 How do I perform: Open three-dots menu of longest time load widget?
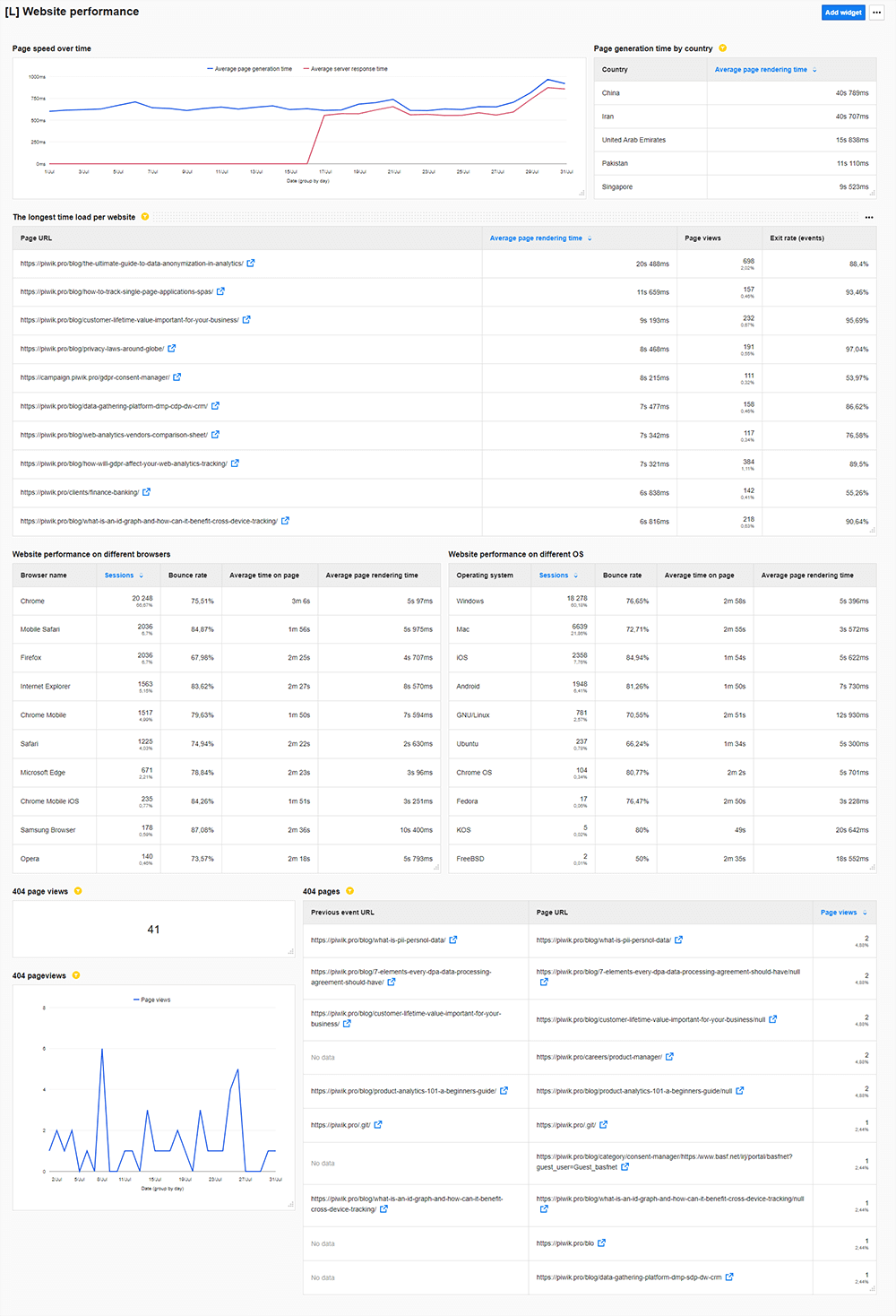click(869, 218)
